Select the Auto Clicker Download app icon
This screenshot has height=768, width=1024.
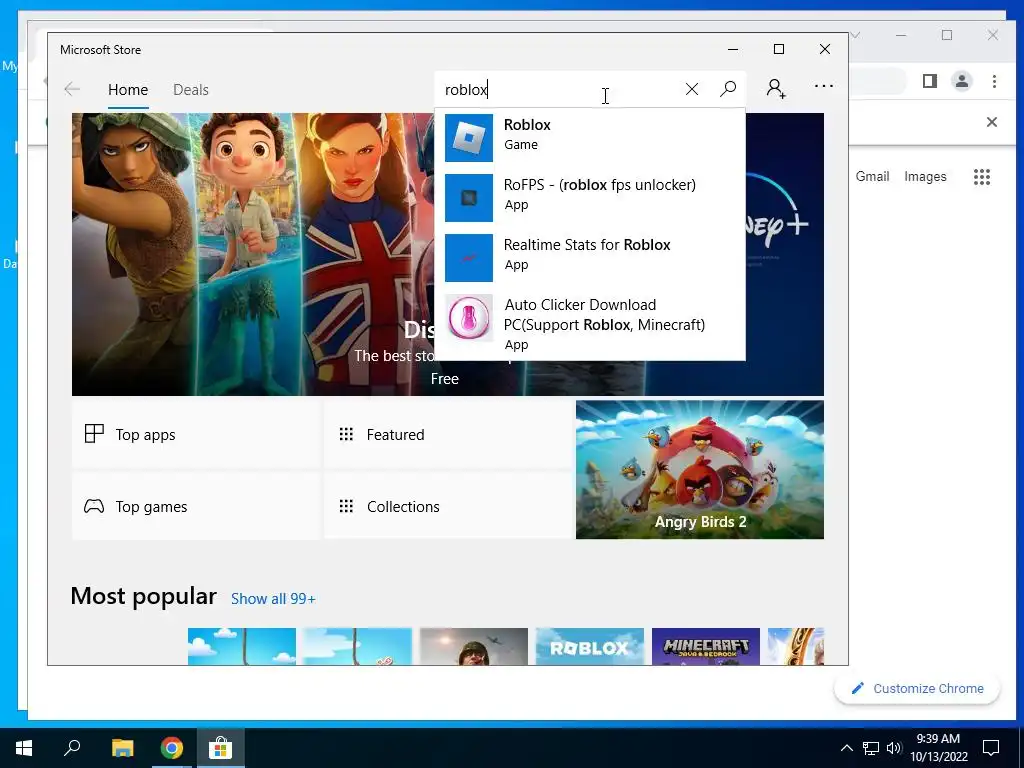click(x=469, y=318)
